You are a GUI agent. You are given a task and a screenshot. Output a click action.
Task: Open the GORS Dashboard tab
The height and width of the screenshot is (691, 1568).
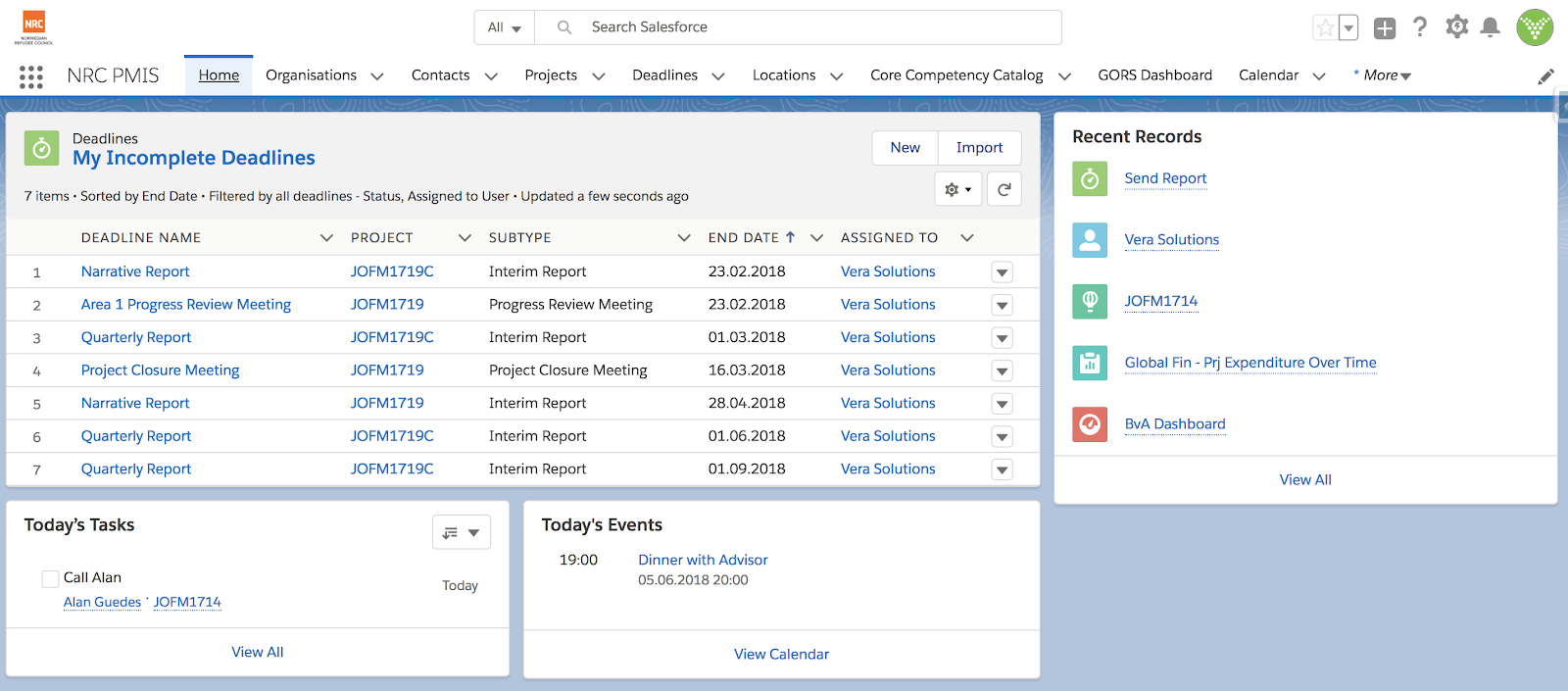(1154, 75)
